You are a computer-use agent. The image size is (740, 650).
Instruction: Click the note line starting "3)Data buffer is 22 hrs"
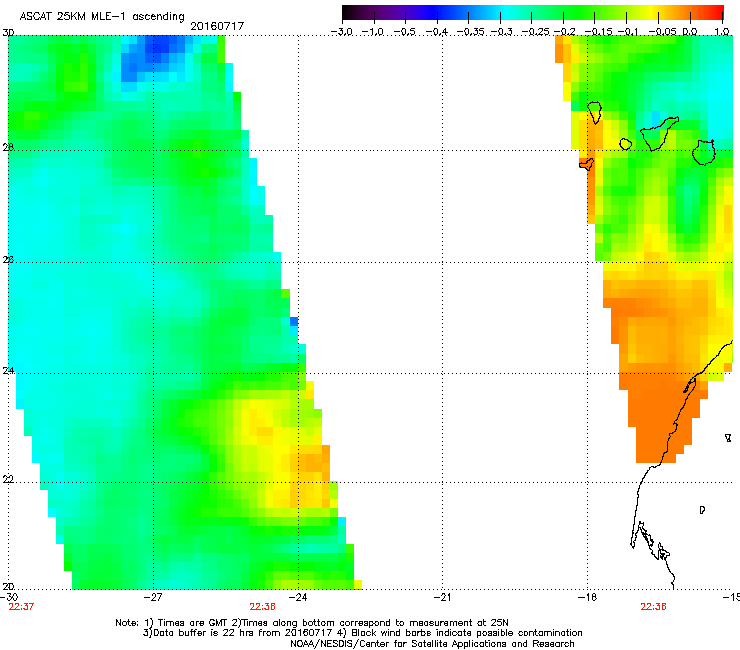click(362, 633)
